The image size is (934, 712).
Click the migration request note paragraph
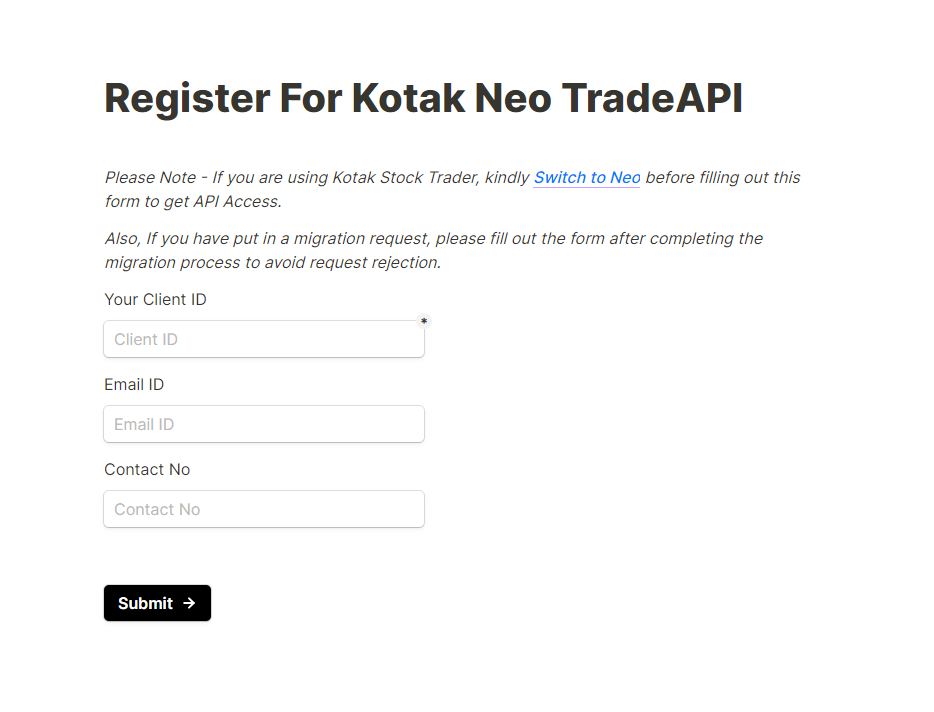(x=434, y=250)
